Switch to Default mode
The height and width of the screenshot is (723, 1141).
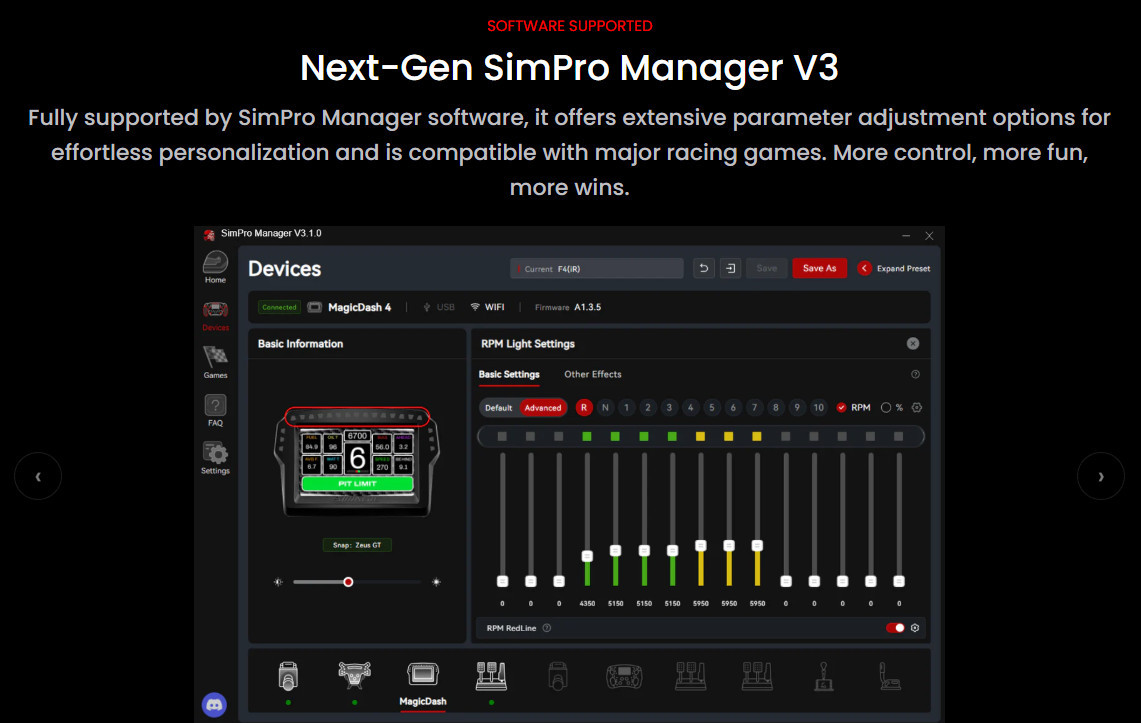point(498,407)
